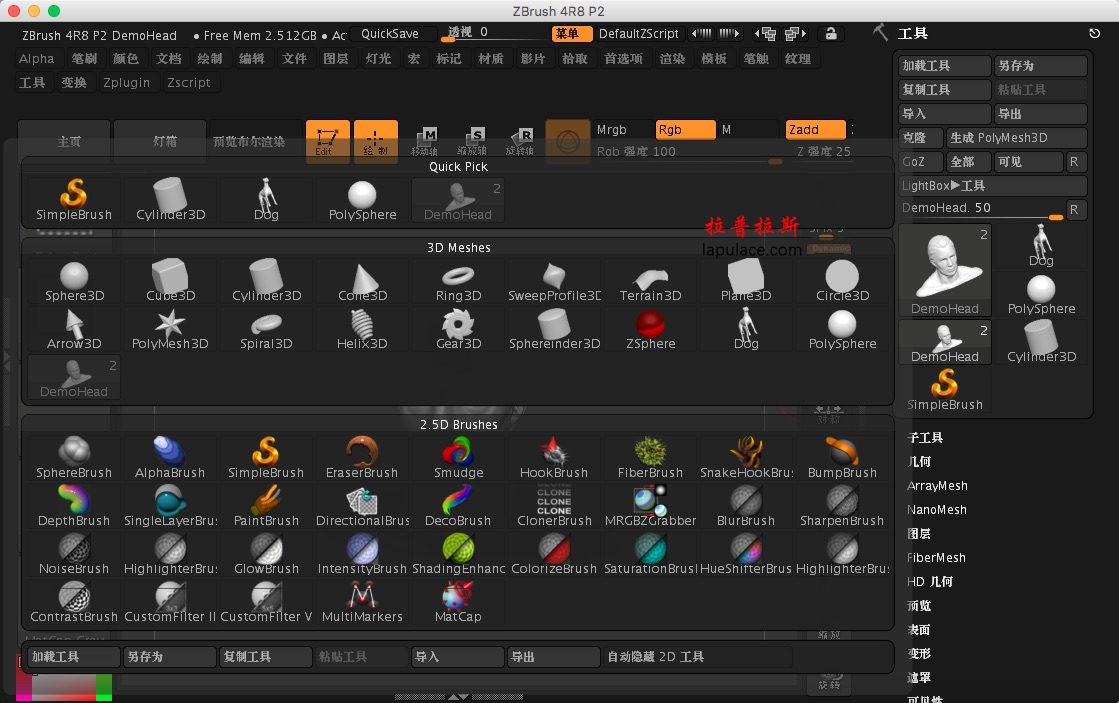The width and height of the screenshot is (1119, 703).
Task: Choose the FiberBrush tool
Action: point(650,459)
